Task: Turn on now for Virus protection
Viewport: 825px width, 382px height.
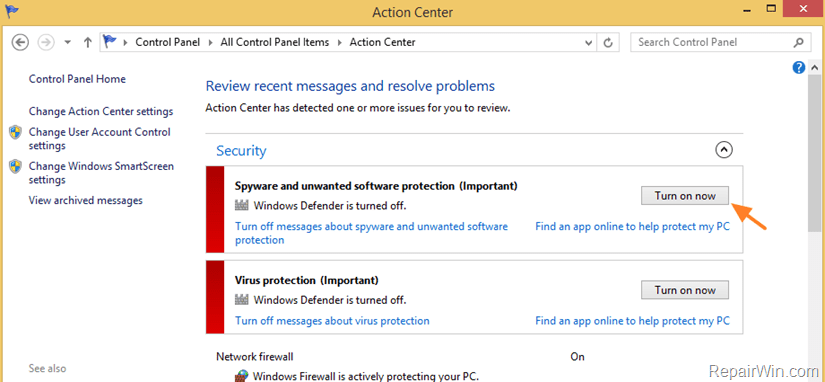Action: 685,290
